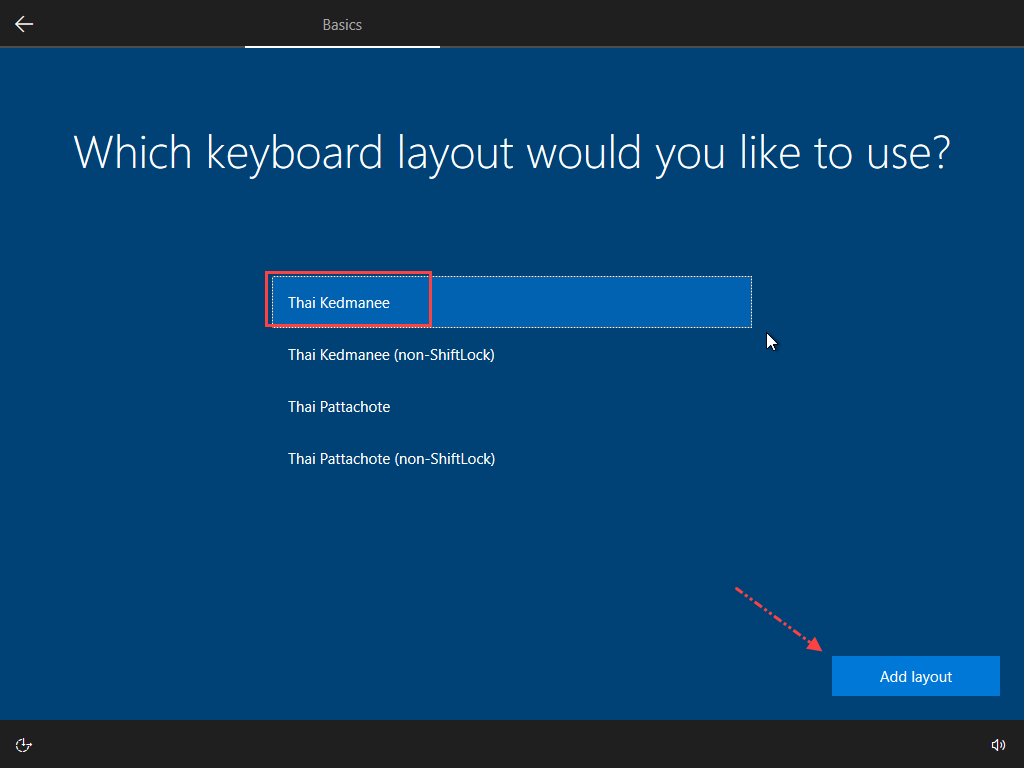Select Thai Kedmanee layout
The width and height of the screenshot is (1024, 768).
point(512,302)
